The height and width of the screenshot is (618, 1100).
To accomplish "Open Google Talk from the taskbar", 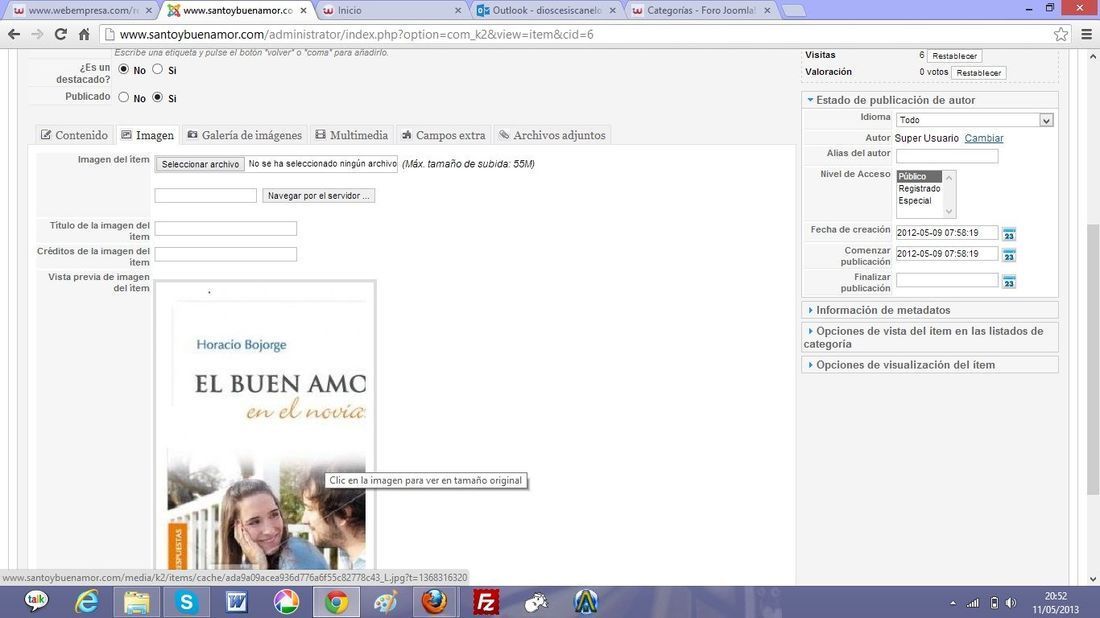I will click(36, 601).
